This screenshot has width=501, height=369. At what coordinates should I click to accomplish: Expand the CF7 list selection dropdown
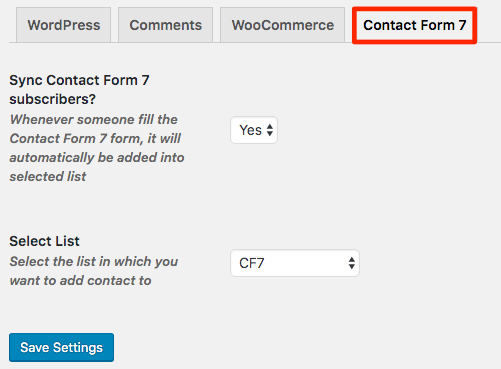295,263
